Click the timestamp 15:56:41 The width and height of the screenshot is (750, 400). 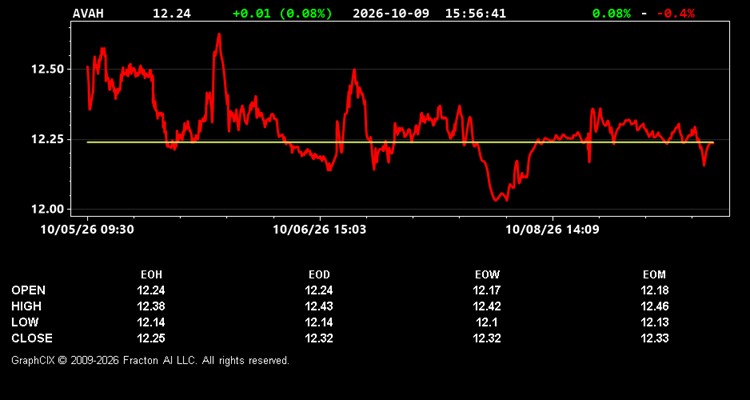[x=475, y=13]
